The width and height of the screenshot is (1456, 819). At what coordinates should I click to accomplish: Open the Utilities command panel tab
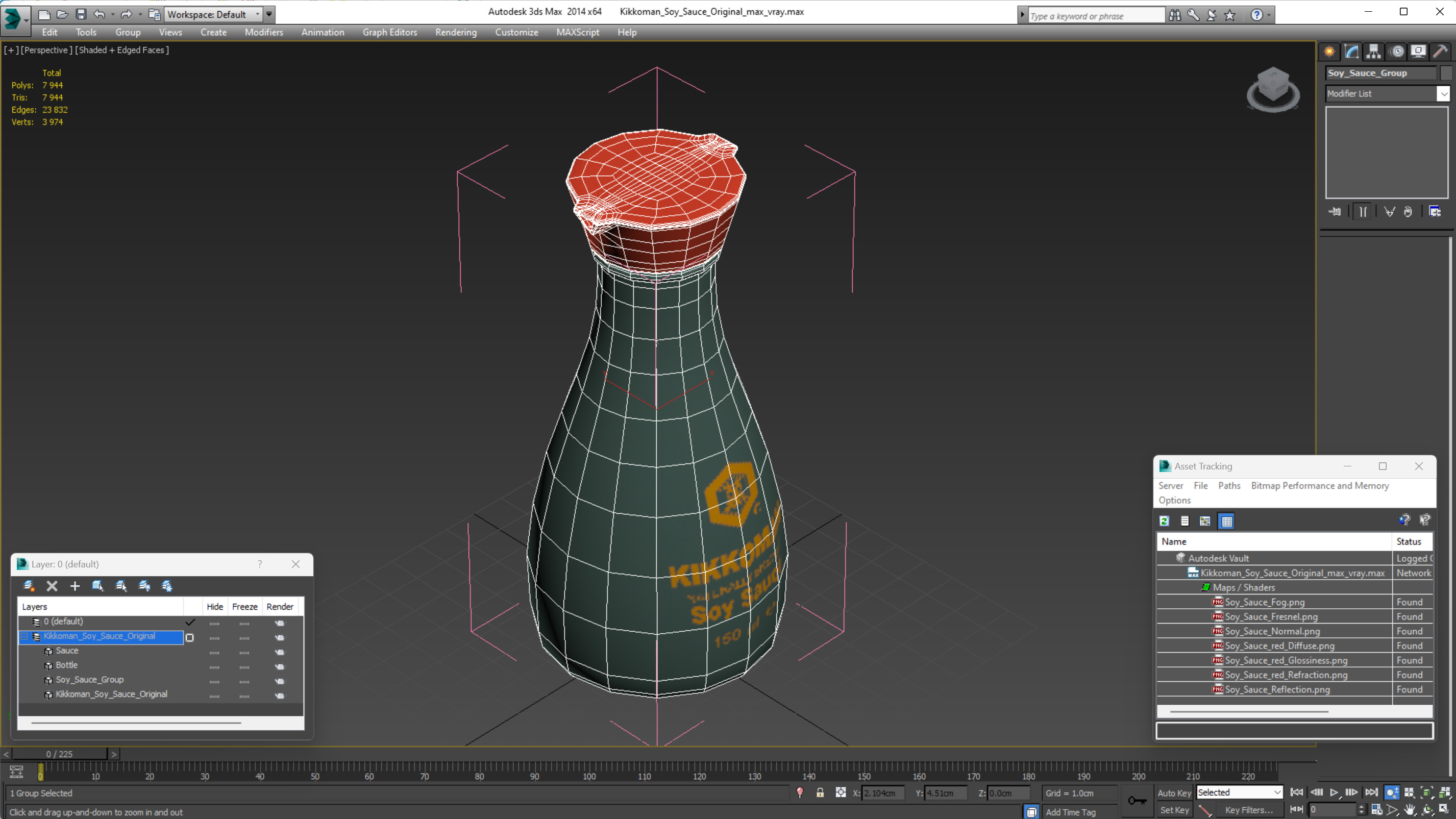coord(1440,52)
